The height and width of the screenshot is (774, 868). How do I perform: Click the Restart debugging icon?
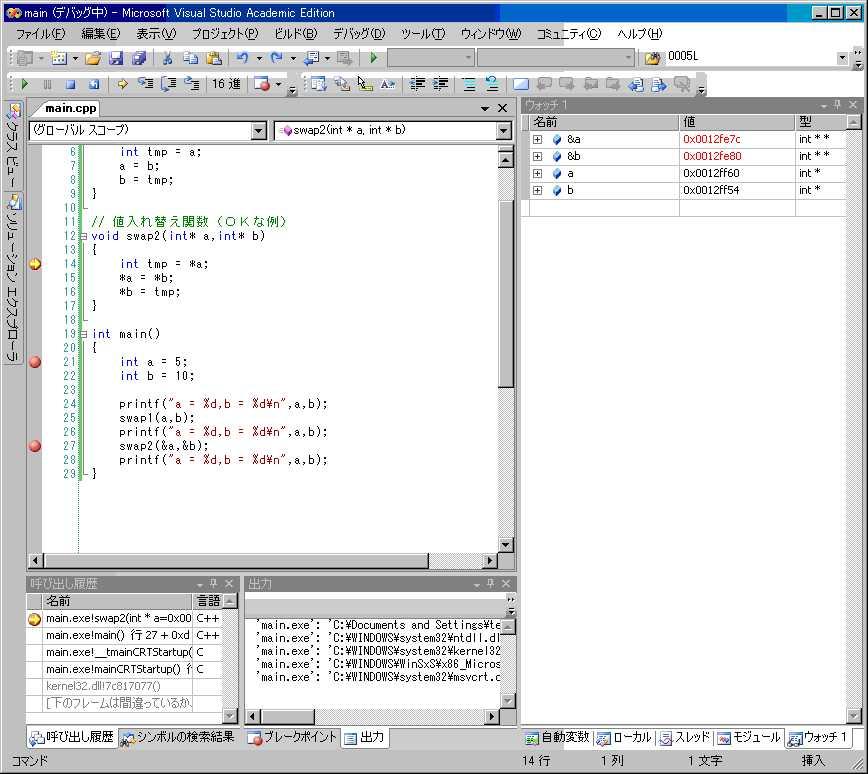pos(94,84)
